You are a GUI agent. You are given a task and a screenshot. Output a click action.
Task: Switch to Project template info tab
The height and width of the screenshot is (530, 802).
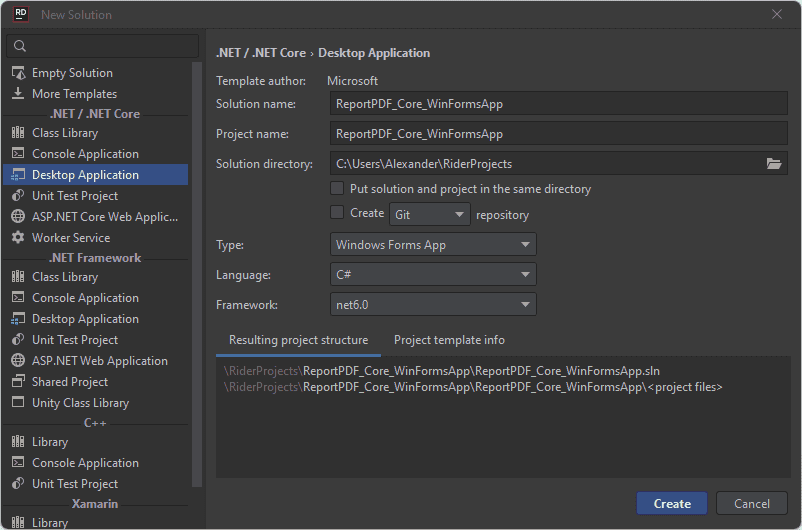449,340
